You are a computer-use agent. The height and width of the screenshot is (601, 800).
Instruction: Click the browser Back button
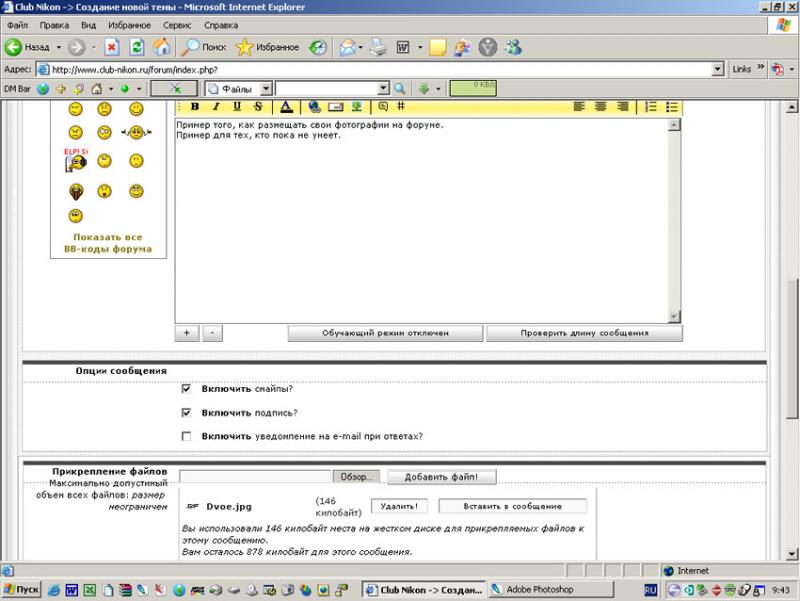(x=27, y=47)
